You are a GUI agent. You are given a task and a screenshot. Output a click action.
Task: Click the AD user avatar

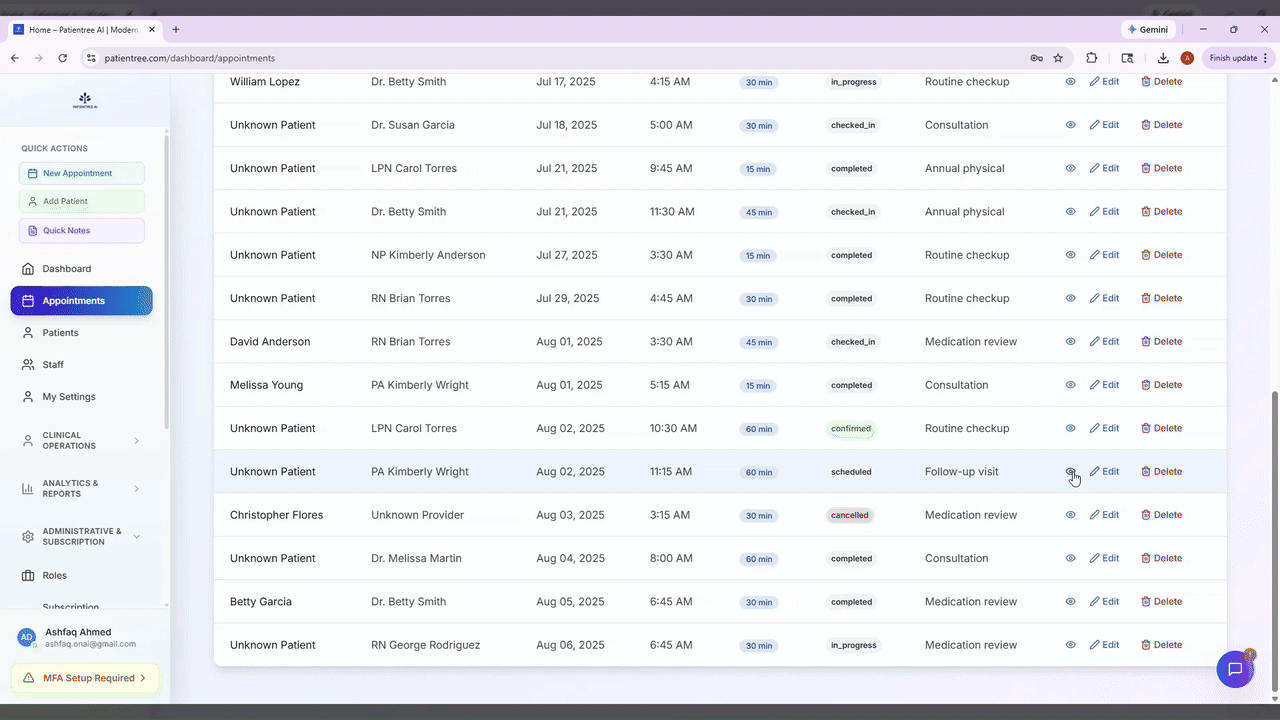coord(27,637)
